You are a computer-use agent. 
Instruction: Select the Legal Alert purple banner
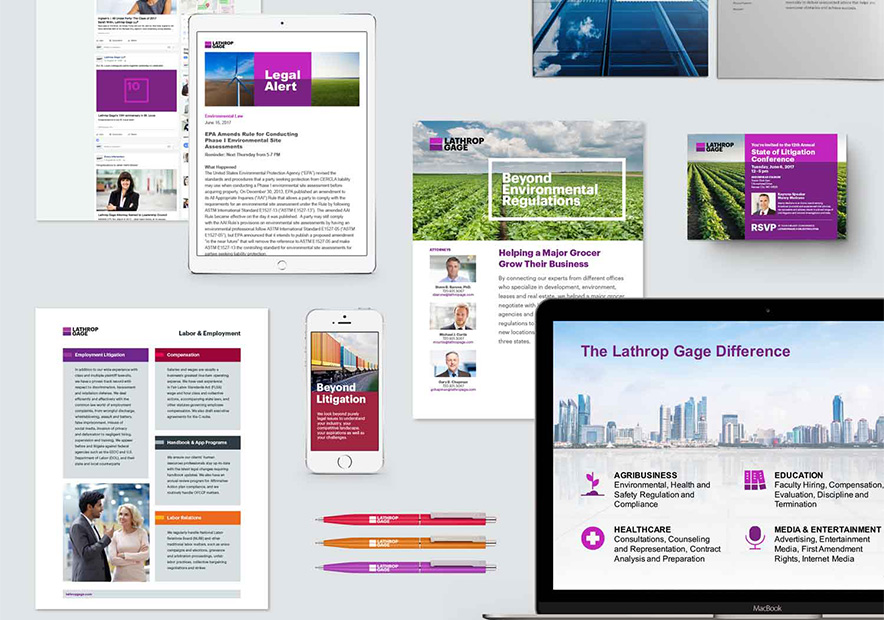(x=282, y=79)
